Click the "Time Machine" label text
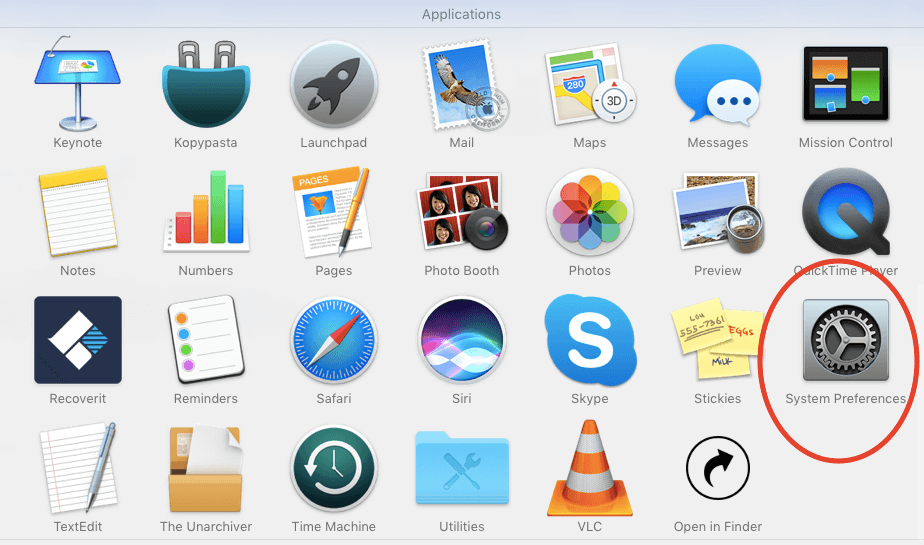This screenshot has width=924, height=545. point(334,526)
